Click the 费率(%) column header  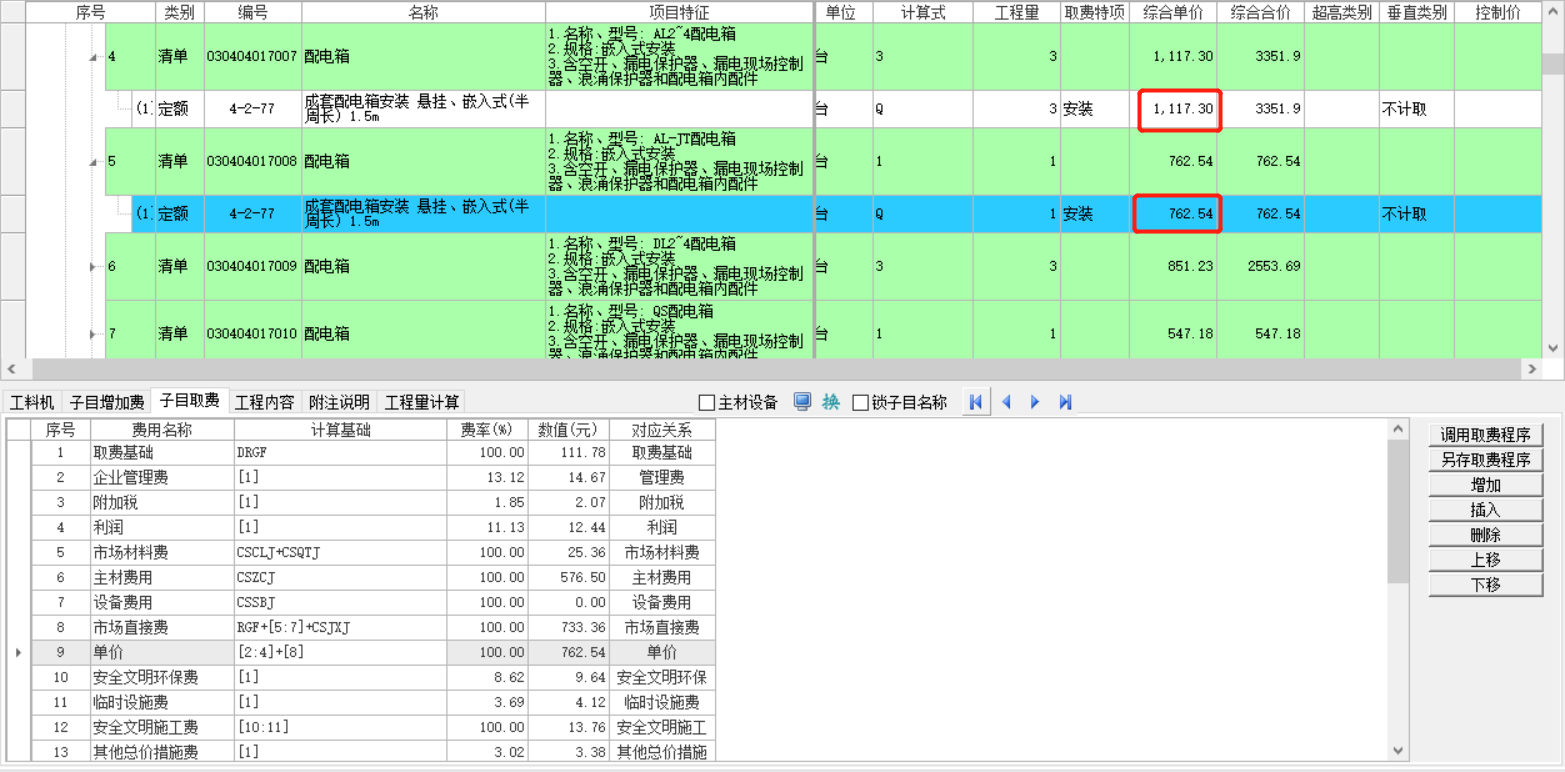tap(486, 430)
